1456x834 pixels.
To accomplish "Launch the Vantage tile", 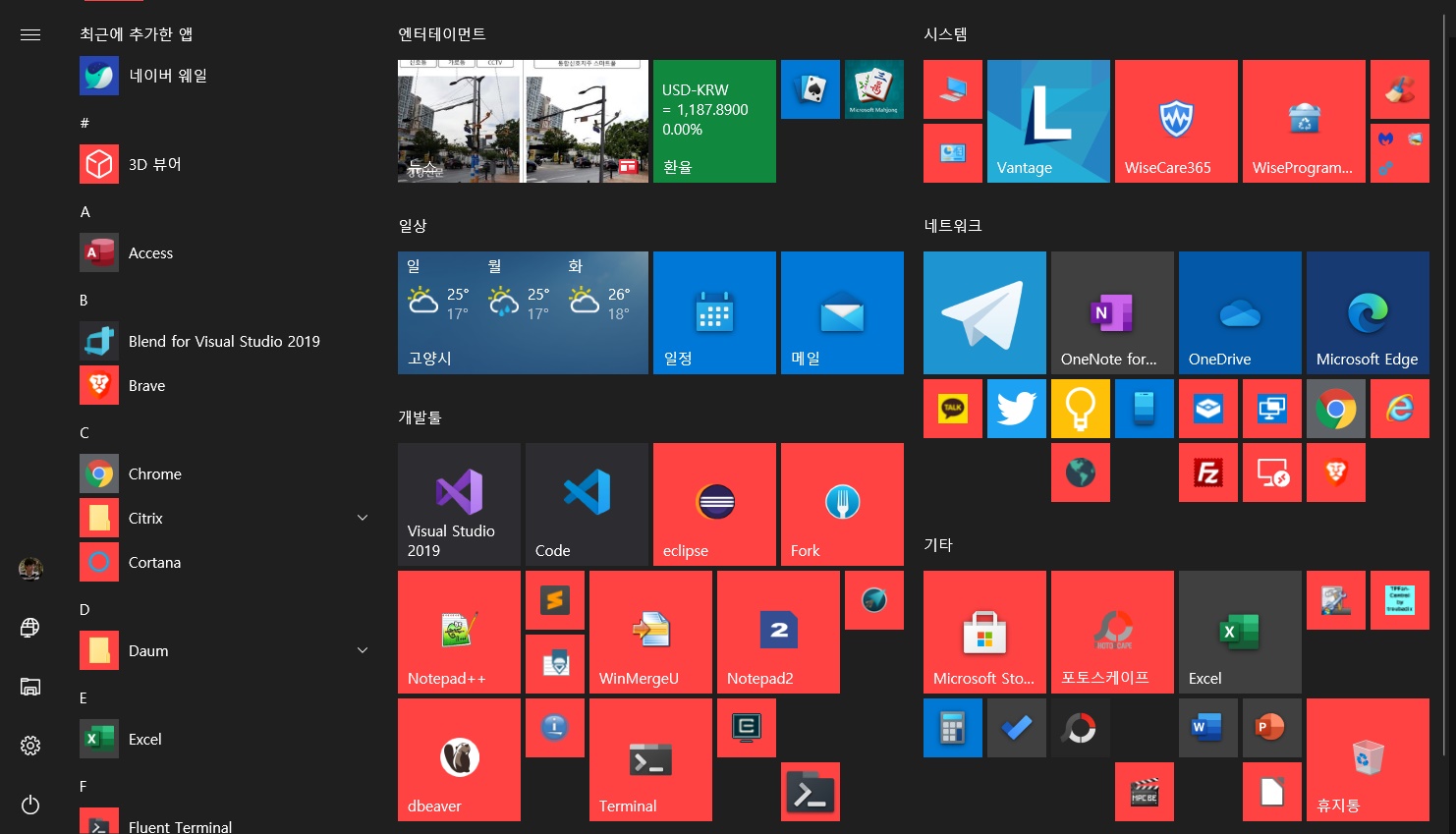I will click(x=1048, y=121).
